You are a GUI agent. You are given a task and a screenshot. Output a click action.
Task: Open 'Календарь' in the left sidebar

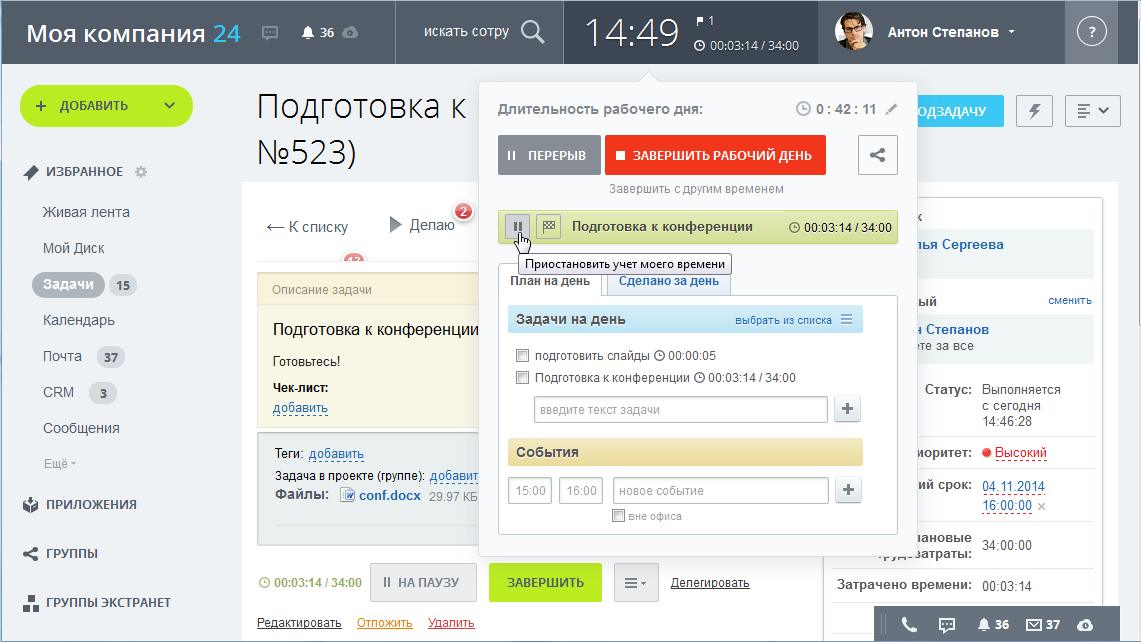78,320
